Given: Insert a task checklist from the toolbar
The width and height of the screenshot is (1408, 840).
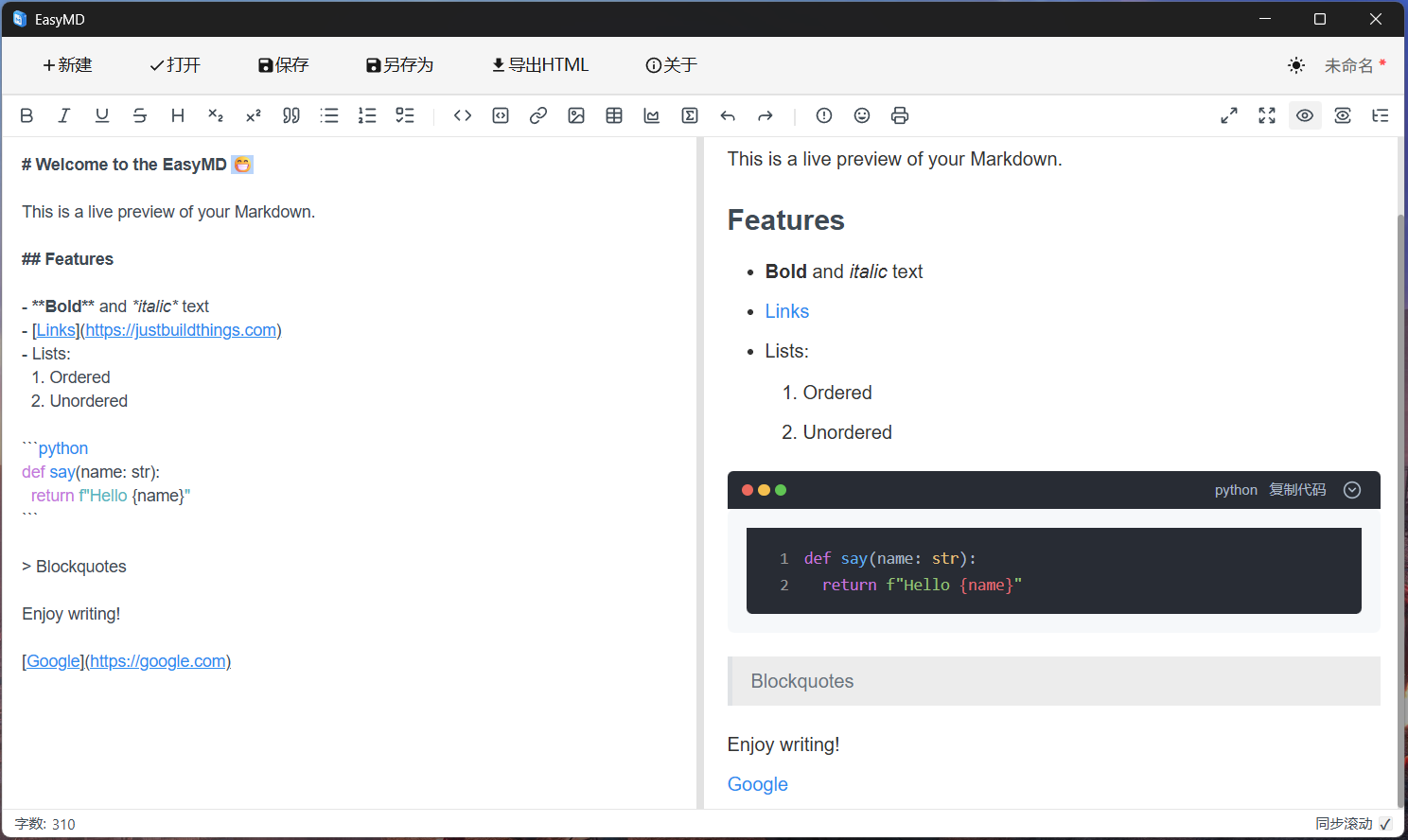Looking at the screenshot, I should coord(405,115).
